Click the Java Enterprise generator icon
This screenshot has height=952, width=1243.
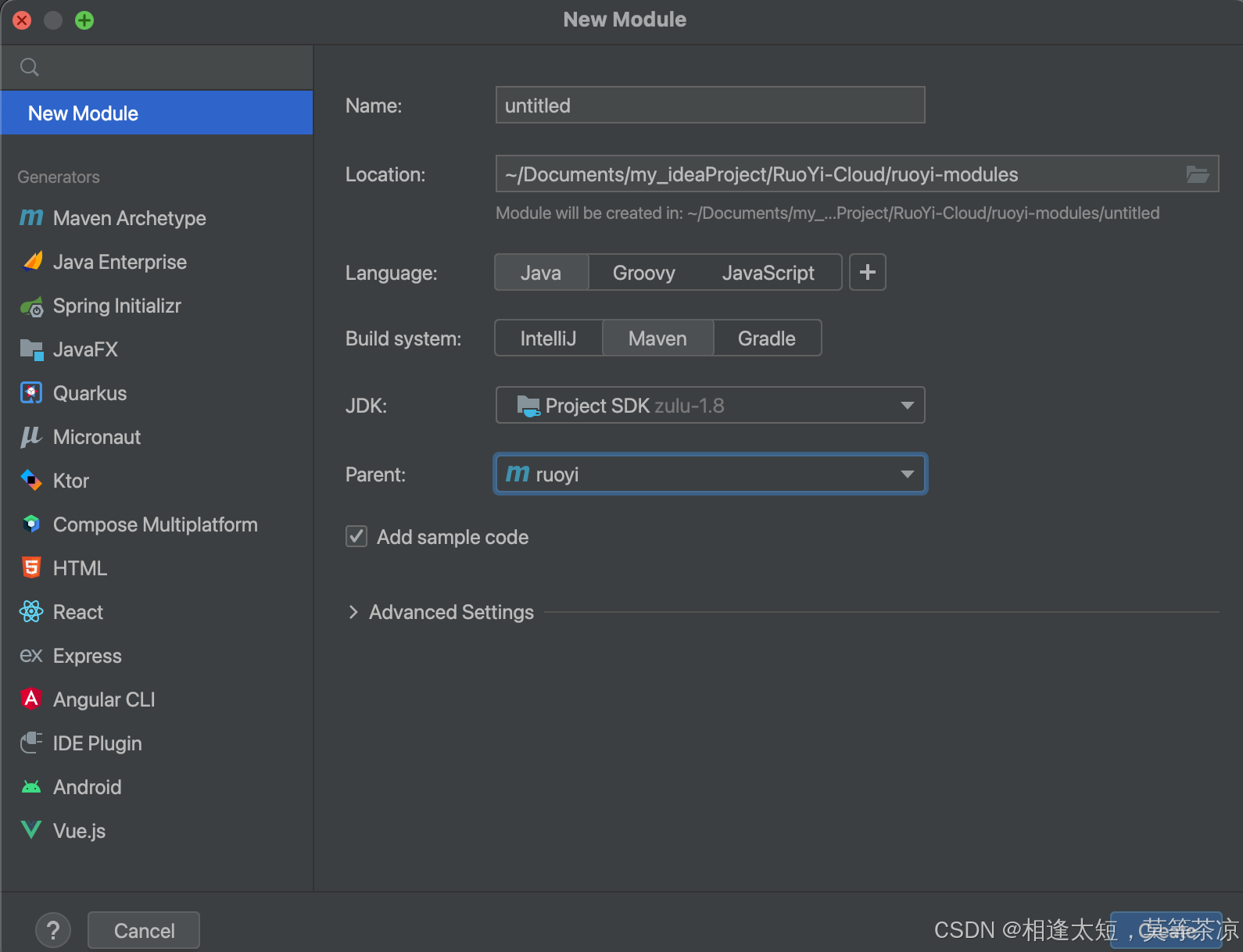(32, 261)
